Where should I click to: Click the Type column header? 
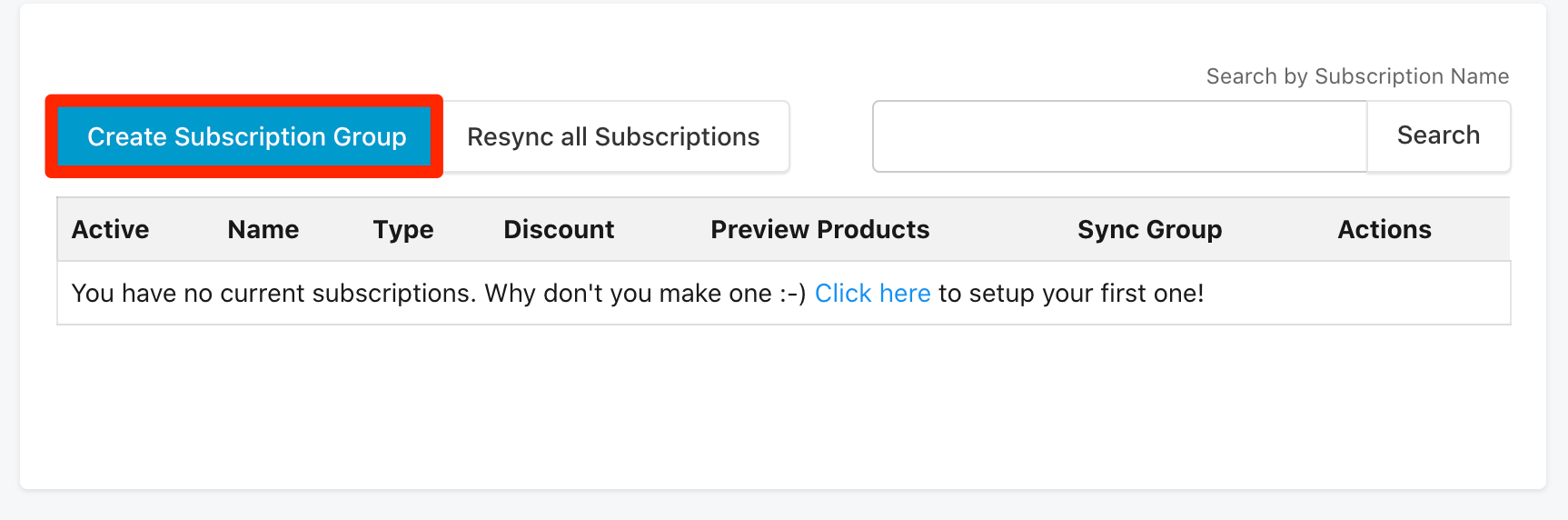point(402,230)
